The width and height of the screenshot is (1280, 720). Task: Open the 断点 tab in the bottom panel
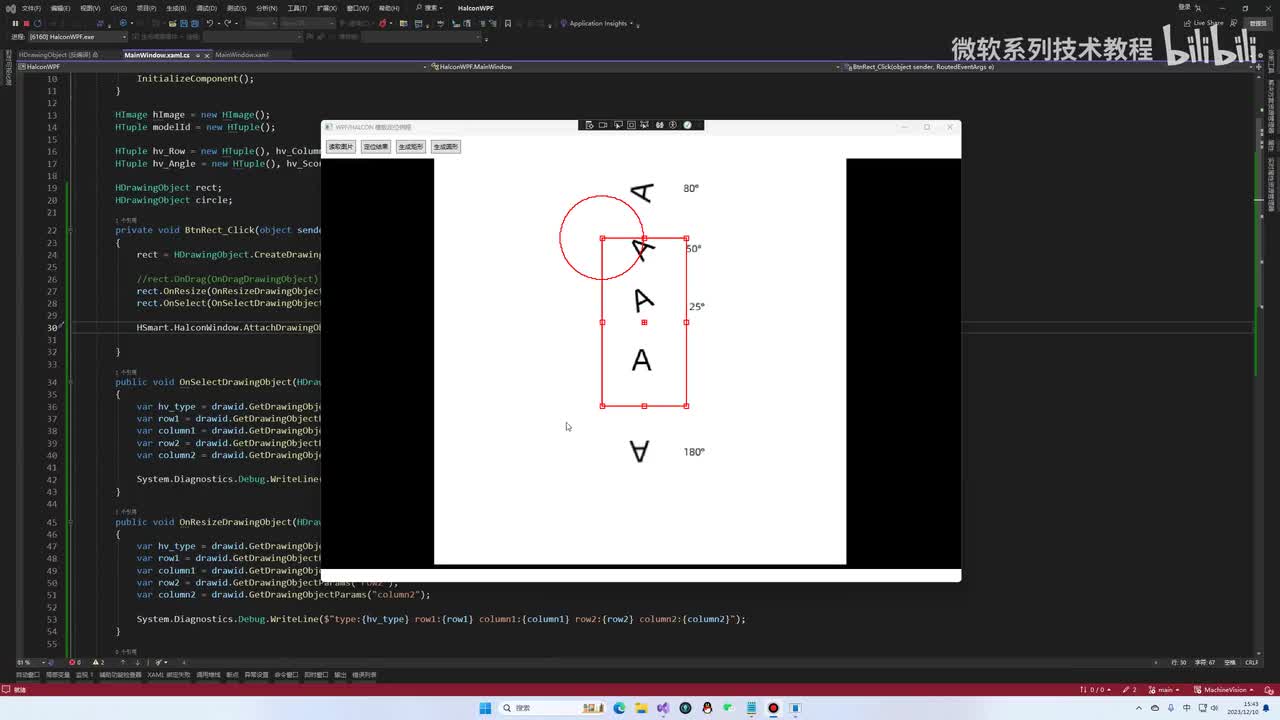point(234,675)
